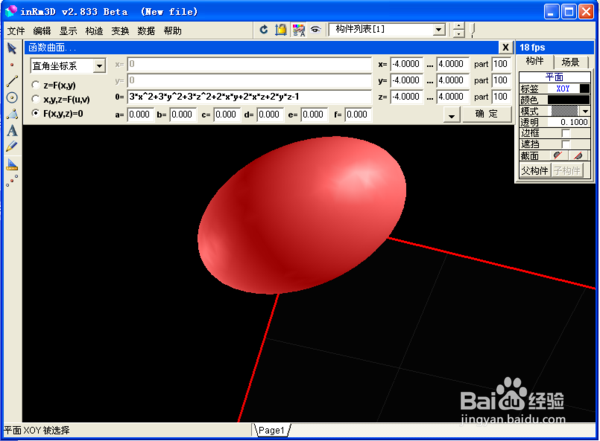Click the lock toolbar icon

(281, 29)
